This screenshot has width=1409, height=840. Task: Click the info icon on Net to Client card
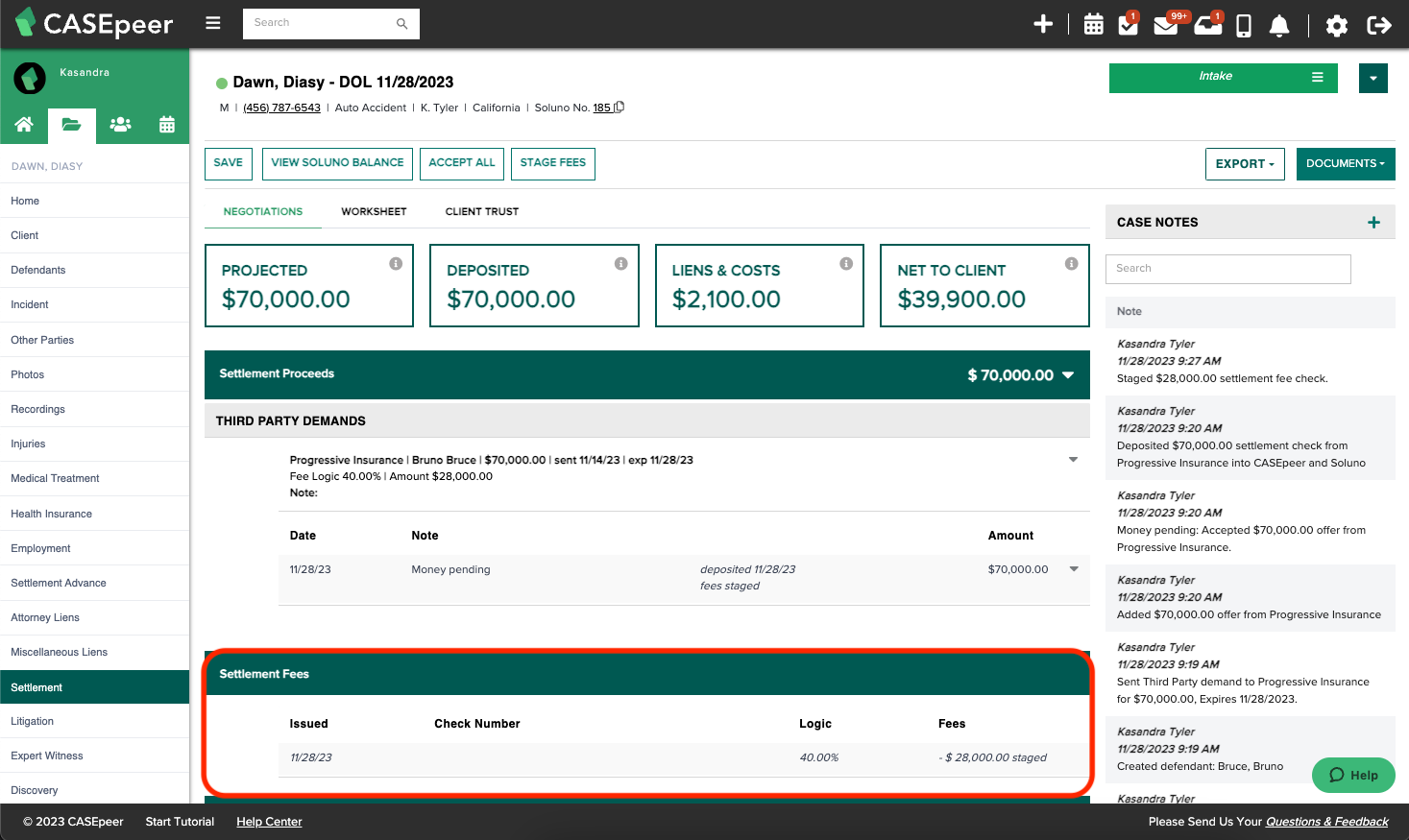[1072, 264]
